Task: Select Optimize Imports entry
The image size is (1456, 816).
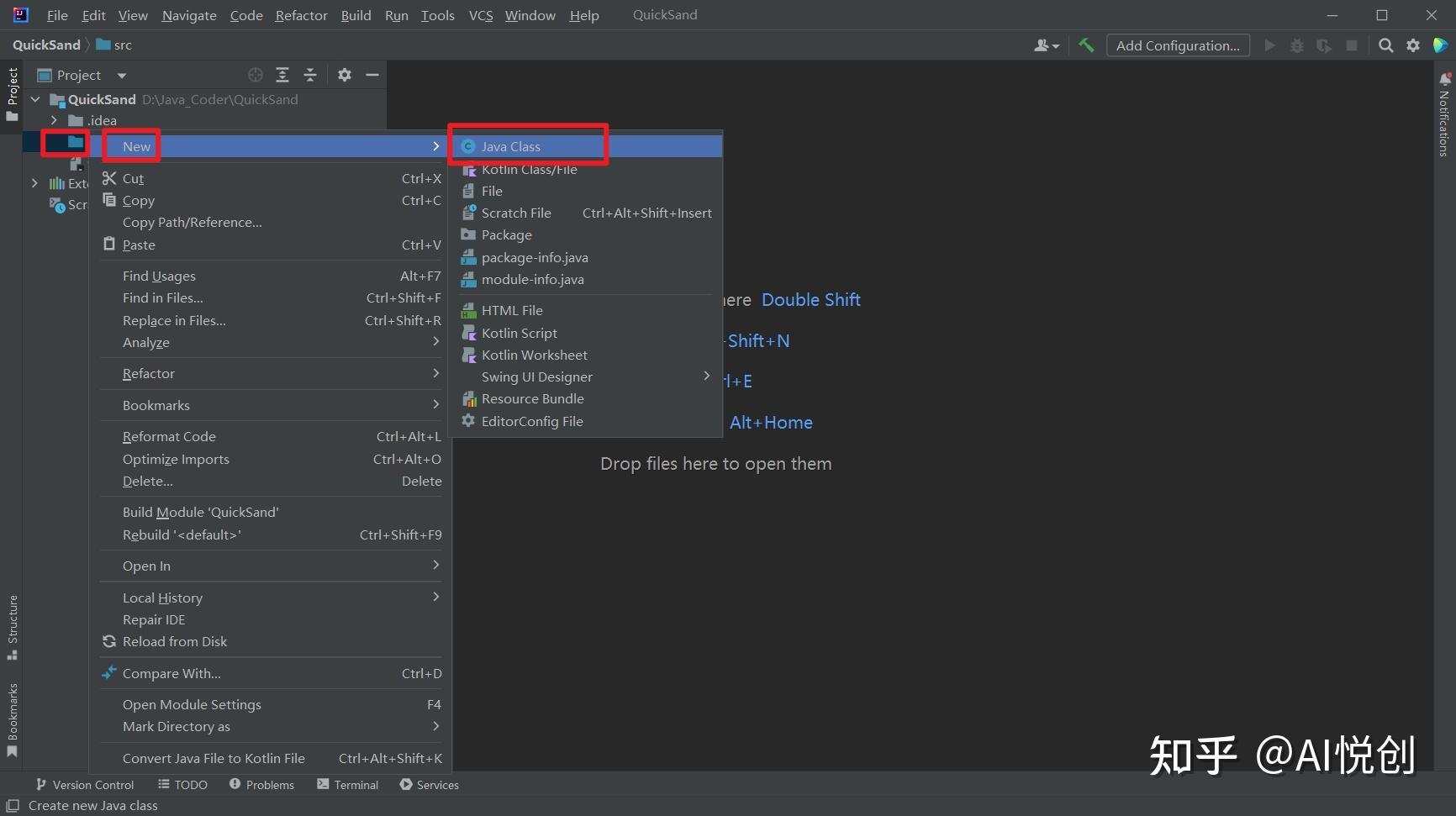Action: point(271,459)
